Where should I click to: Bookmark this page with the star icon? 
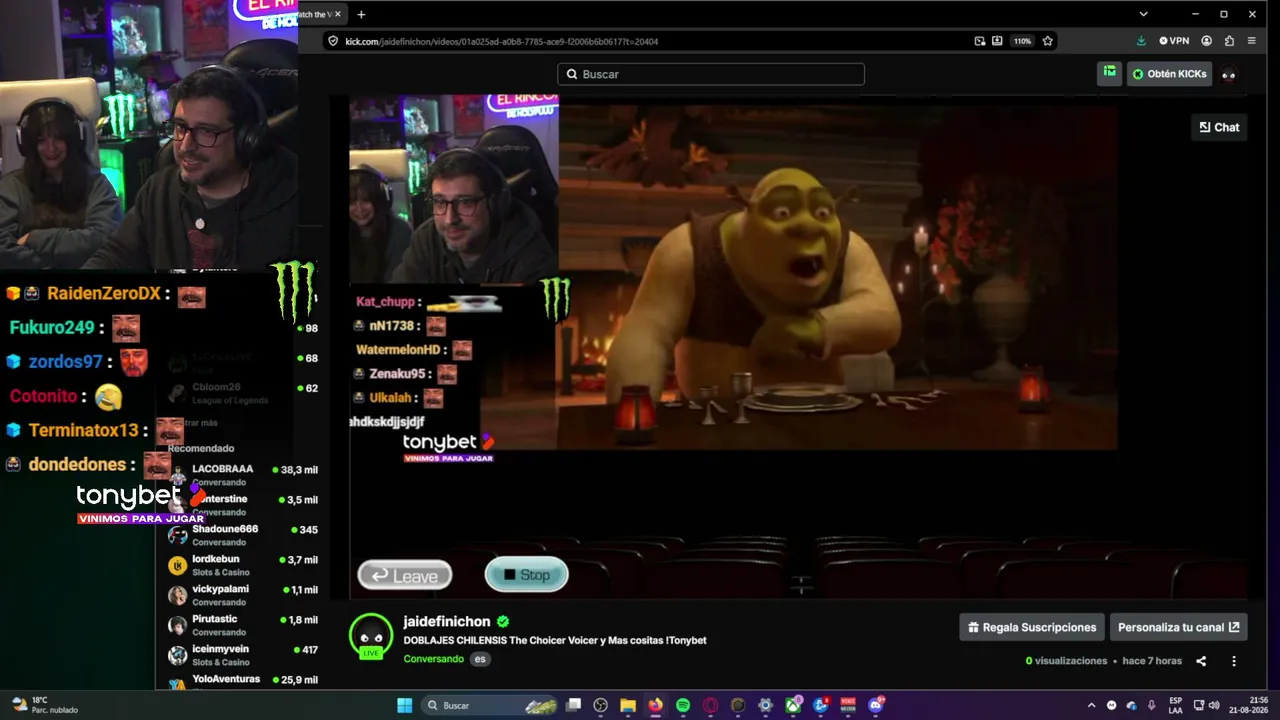(1047, 41)
